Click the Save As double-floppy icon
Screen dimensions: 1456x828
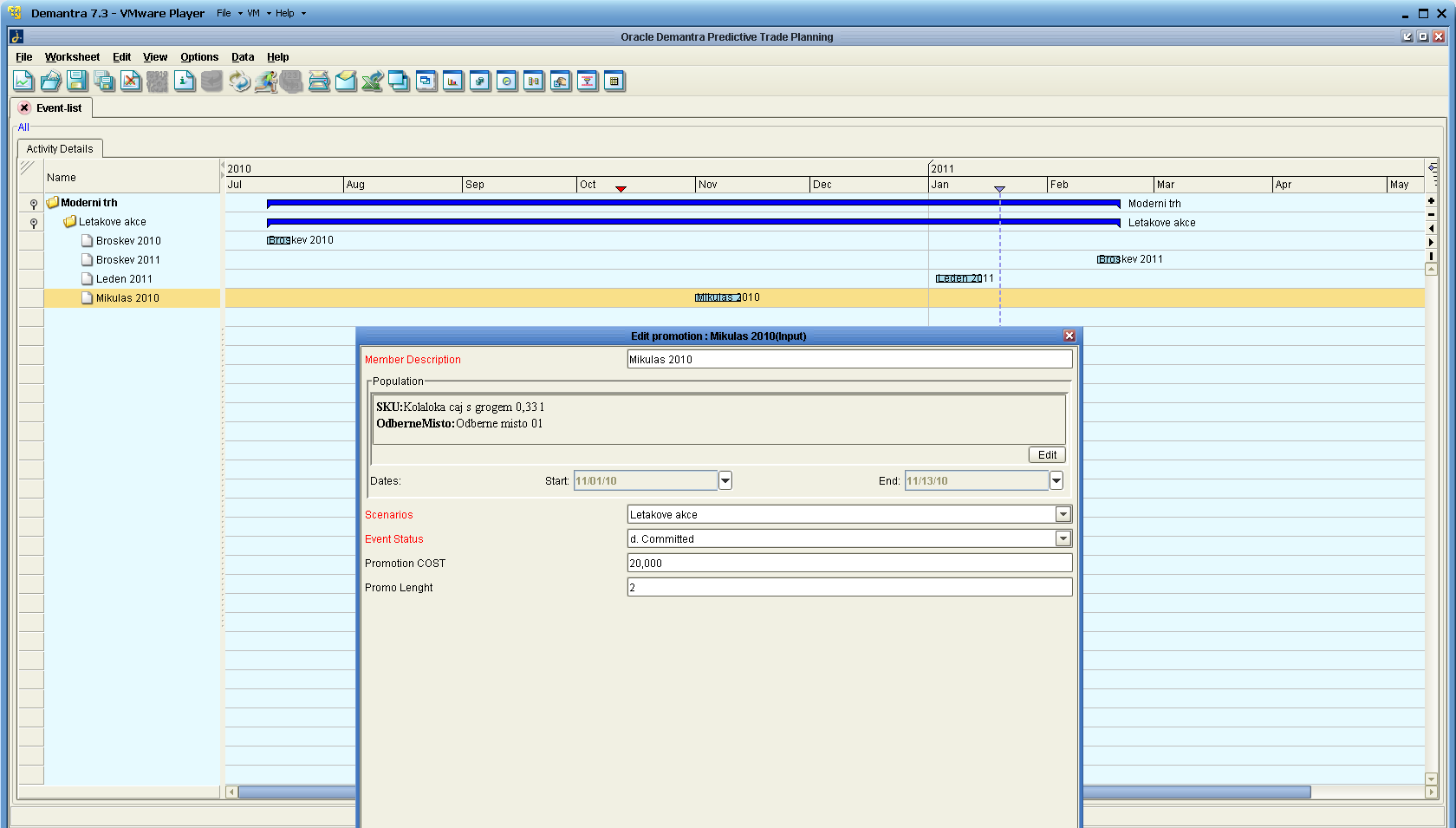tap(104, 81)
